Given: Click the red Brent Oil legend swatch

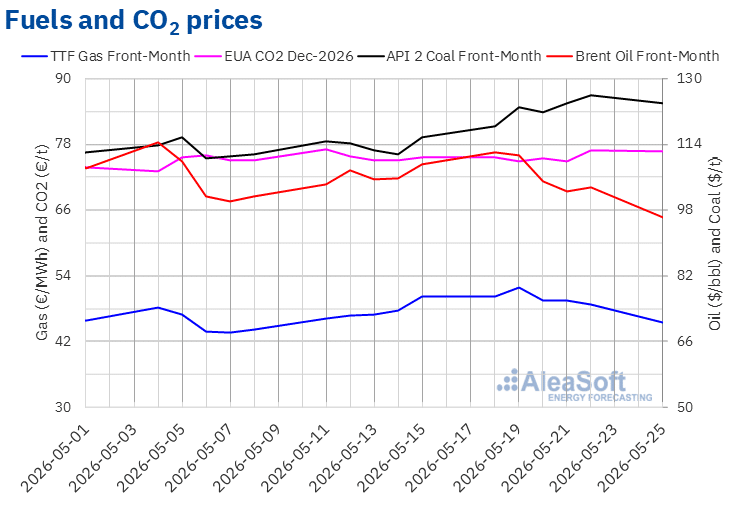Looking at the screenshot, I should (x=560, y=57).
